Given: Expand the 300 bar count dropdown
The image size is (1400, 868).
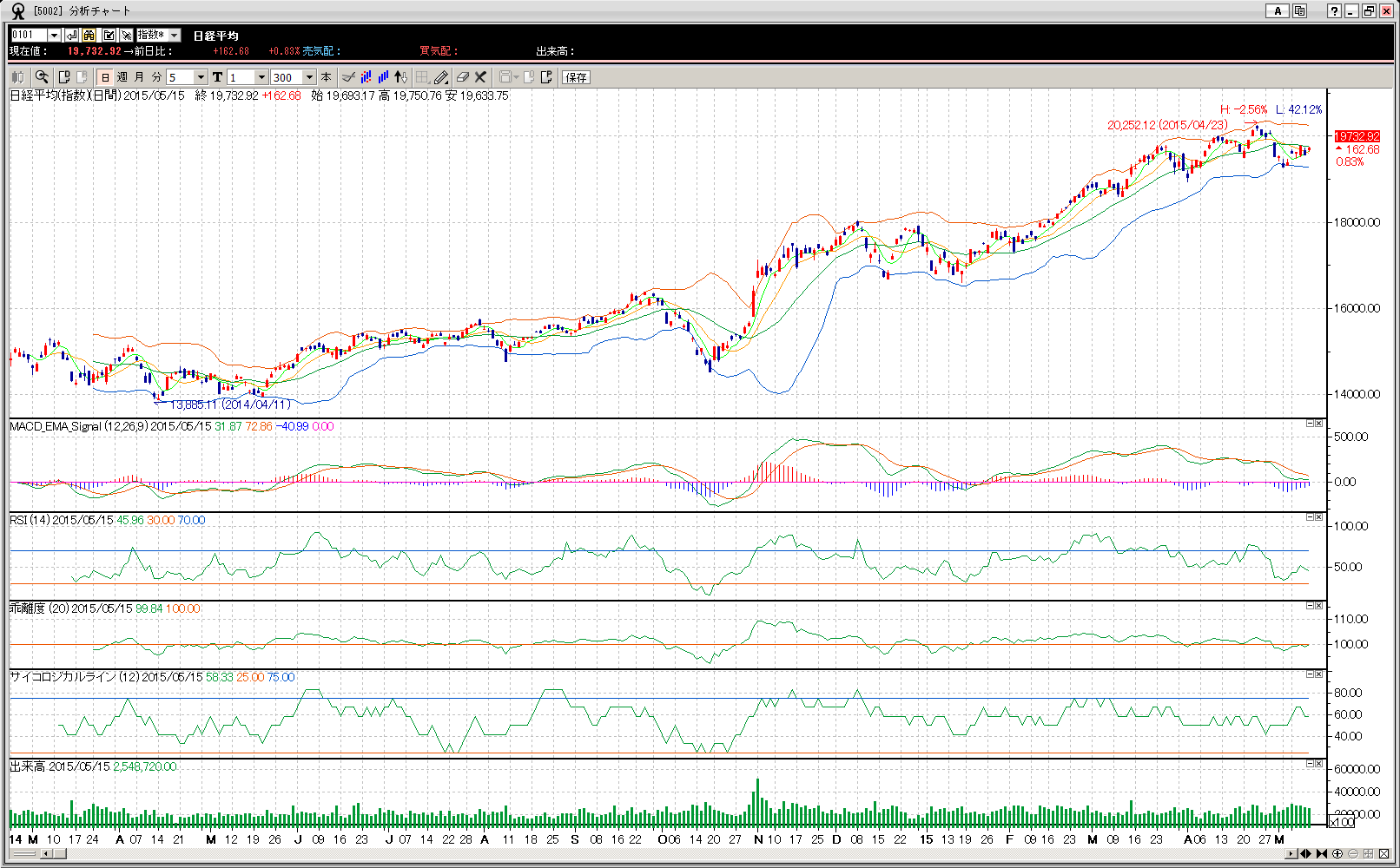Looking at the screenshot, I should pyautogui.click(x=309, y=77).
